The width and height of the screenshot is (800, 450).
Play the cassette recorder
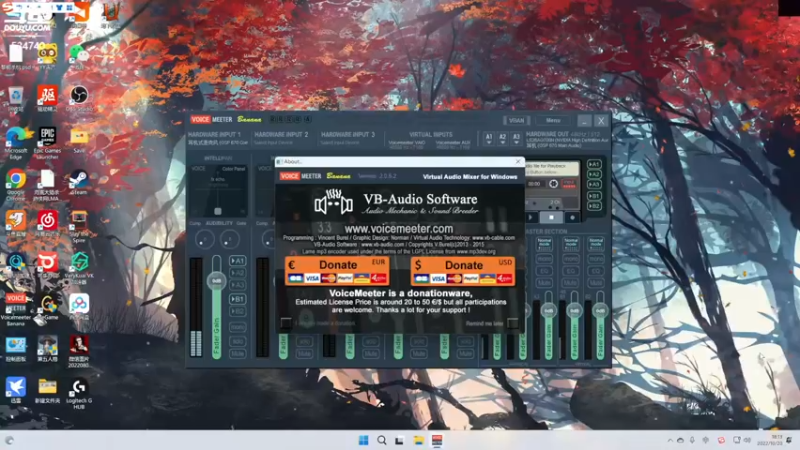point(531,217)
